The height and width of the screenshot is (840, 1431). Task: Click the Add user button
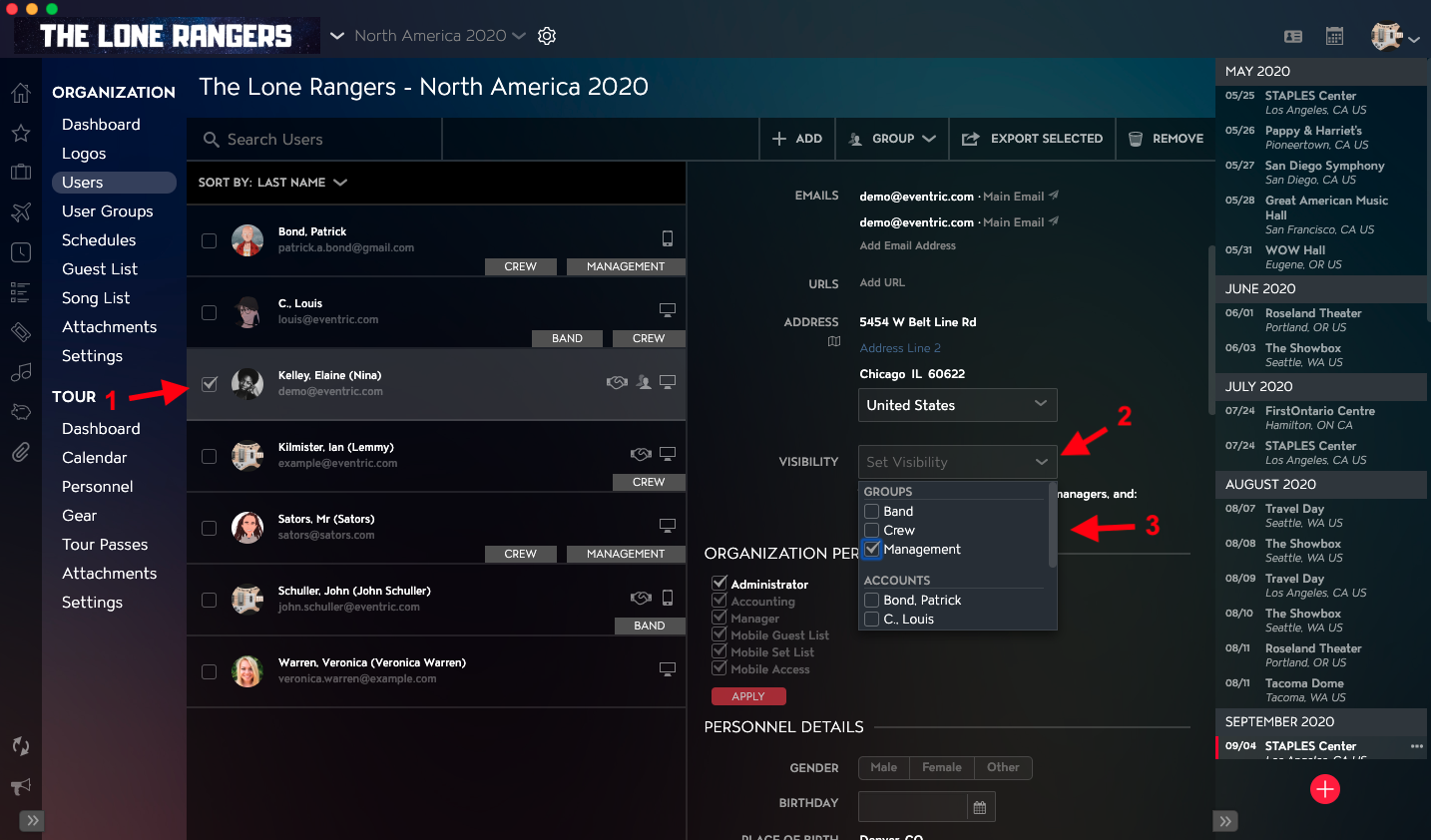[797, 139]
